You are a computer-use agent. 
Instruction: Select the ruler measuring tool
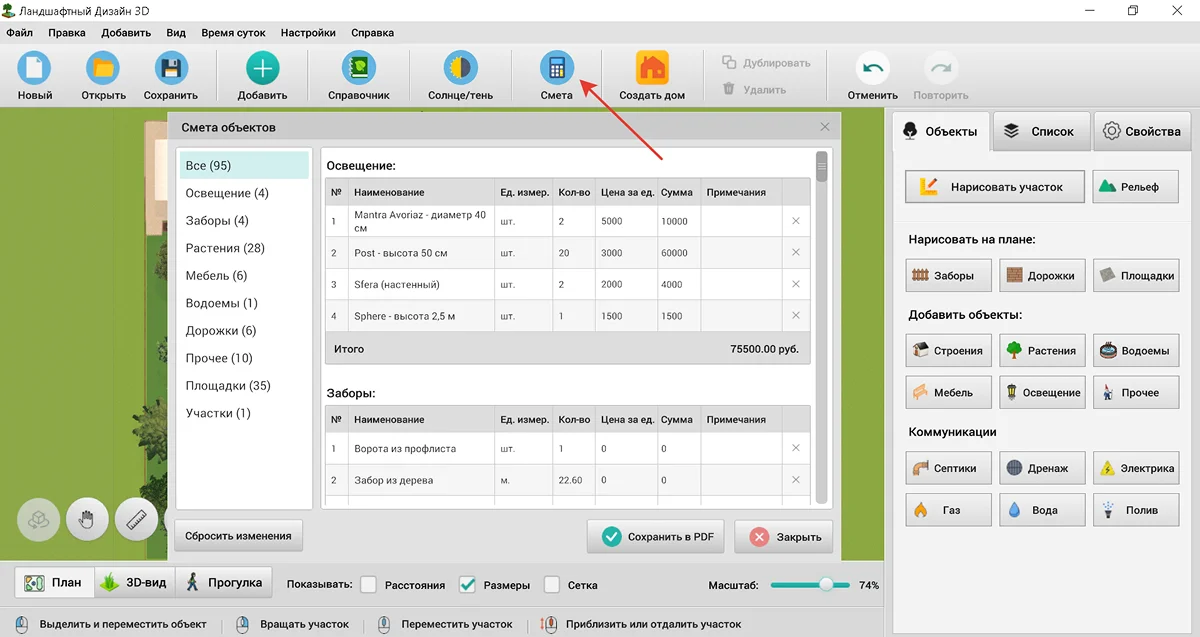136,519
